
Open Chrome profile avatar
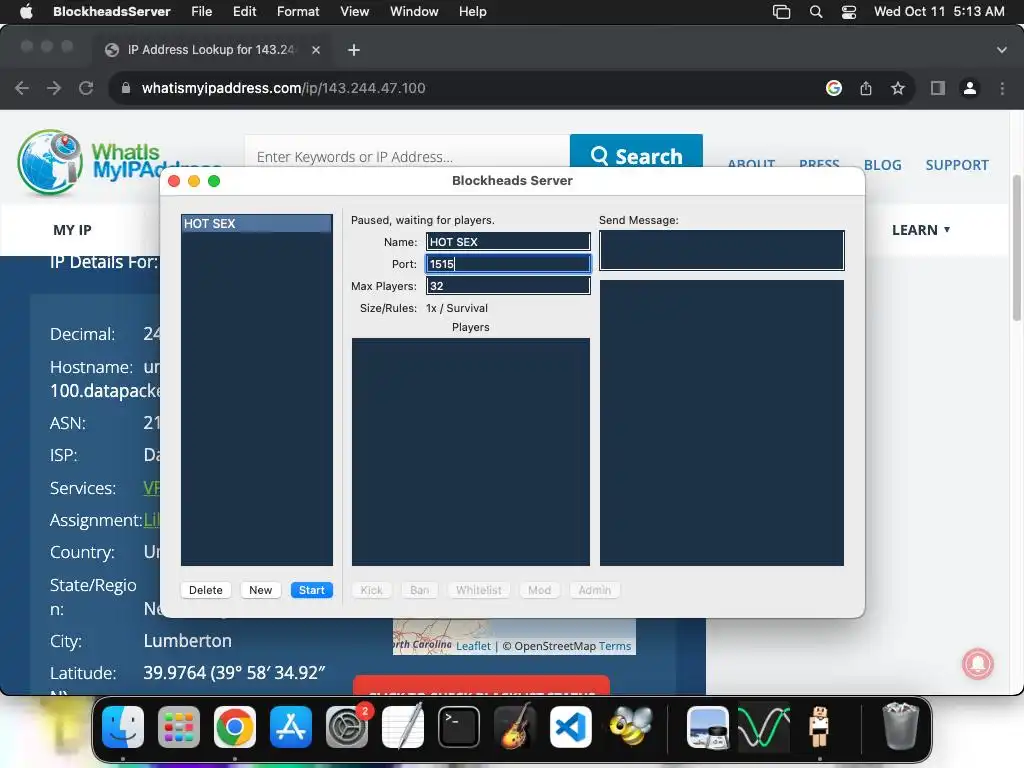click(x=970, y=88)
